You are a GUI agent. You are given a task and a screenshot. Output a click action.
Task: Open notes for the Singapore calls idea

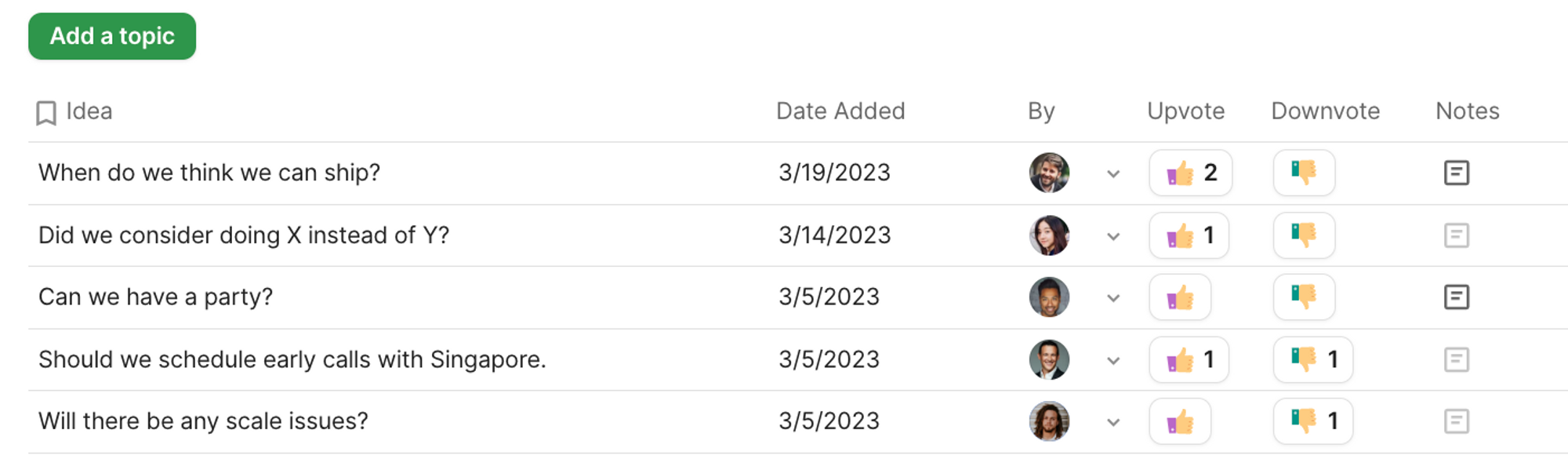pyautogui.click(x=1456, y=359)
